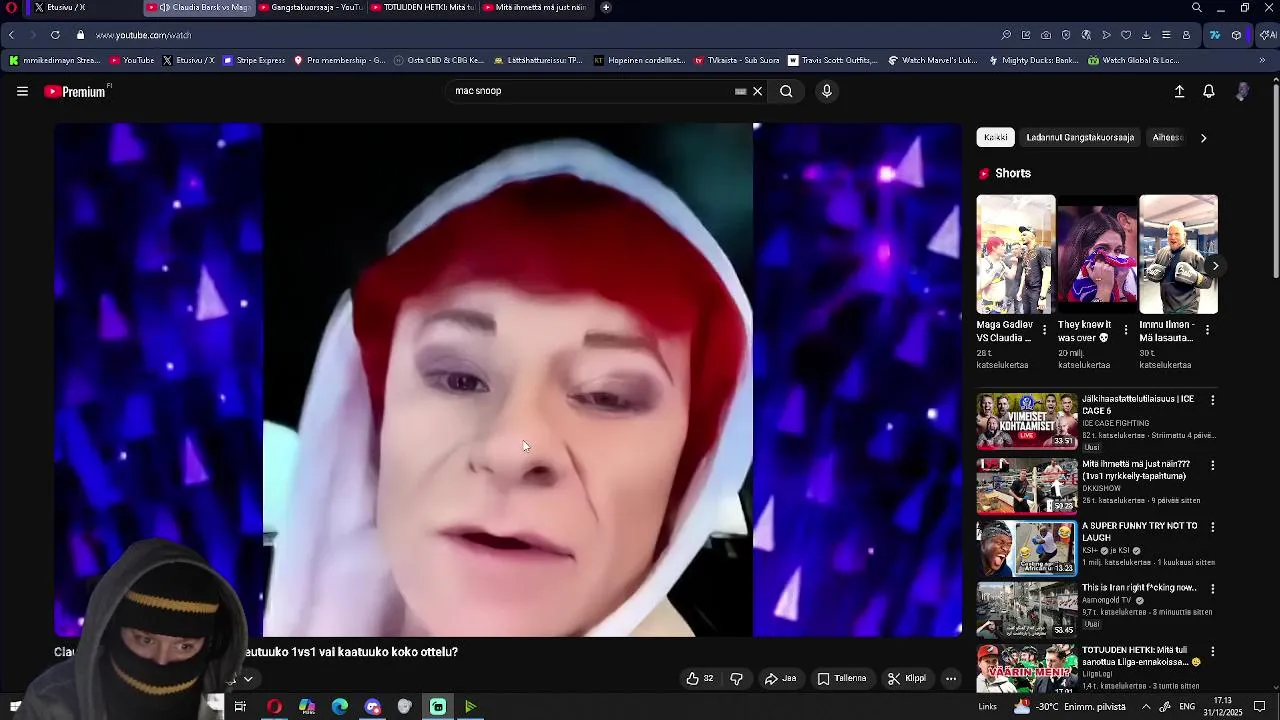This screenshot has width=1280, height=720.
Task: Open the Opera menu logo icon
Action: click(x=12, y=7)
